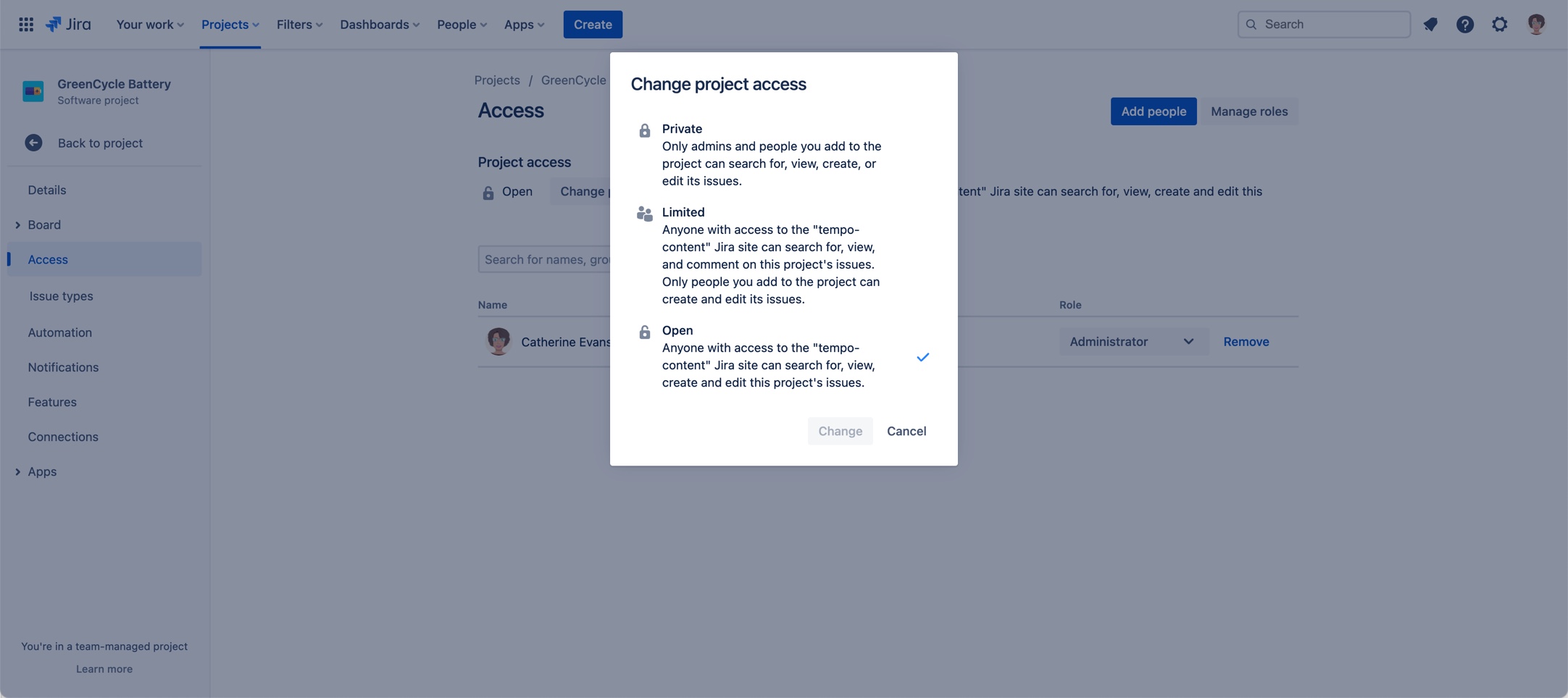Screen dimensions: 1568x698
Task: Click Cancel in the dialog
Action: click(906, 432)
